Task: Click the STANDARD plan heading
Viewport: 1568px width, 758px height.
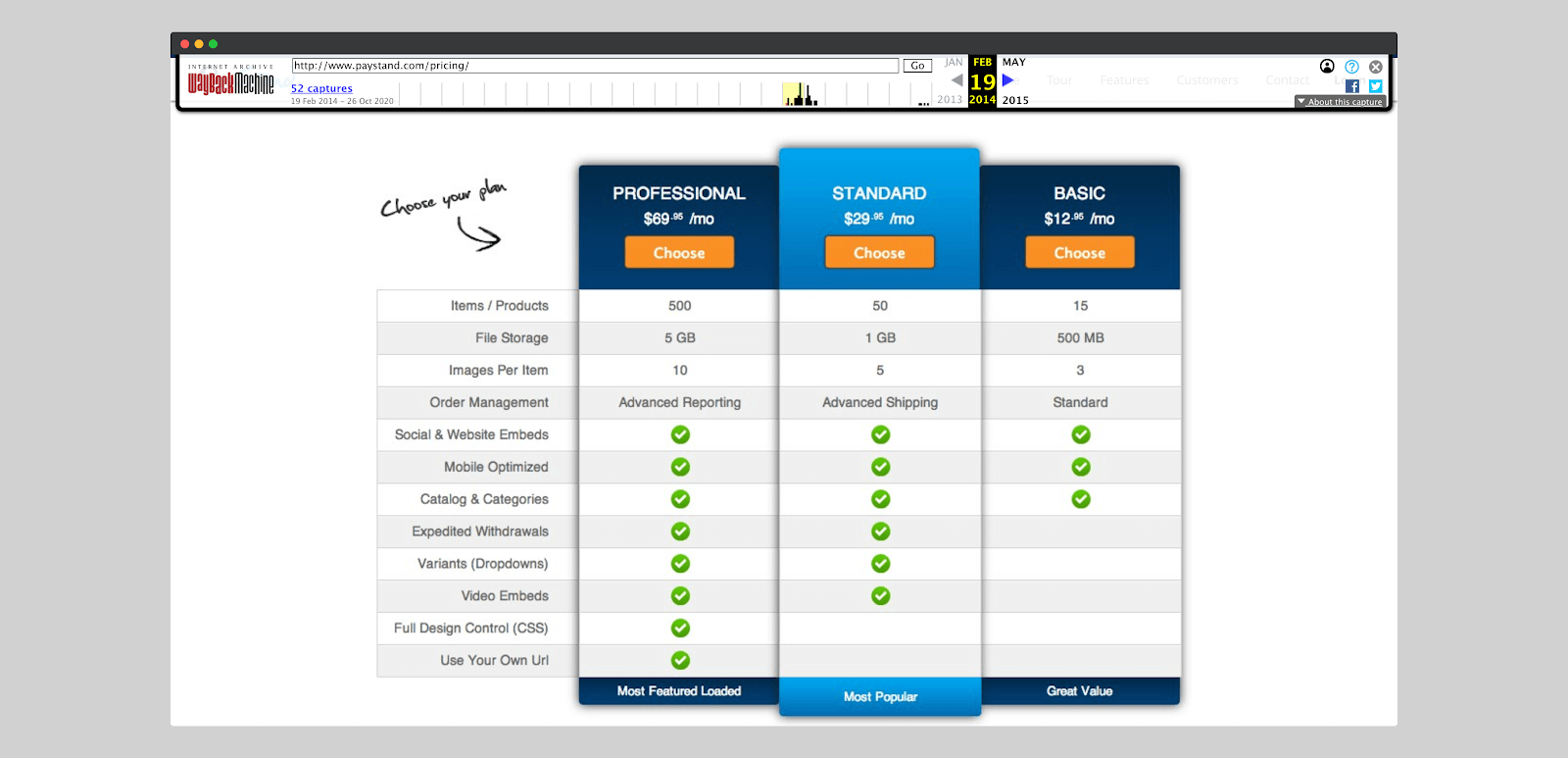Action: click(879, 193)
